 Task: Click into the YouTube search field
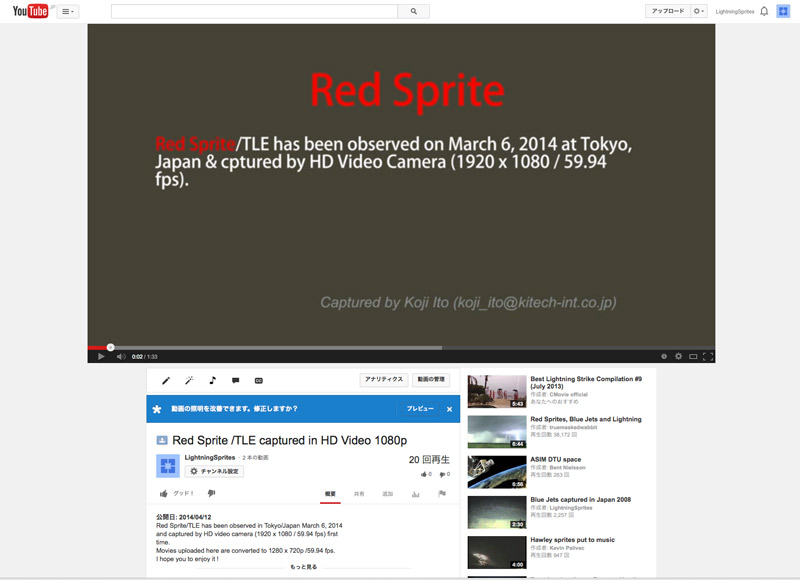(254, 11)
